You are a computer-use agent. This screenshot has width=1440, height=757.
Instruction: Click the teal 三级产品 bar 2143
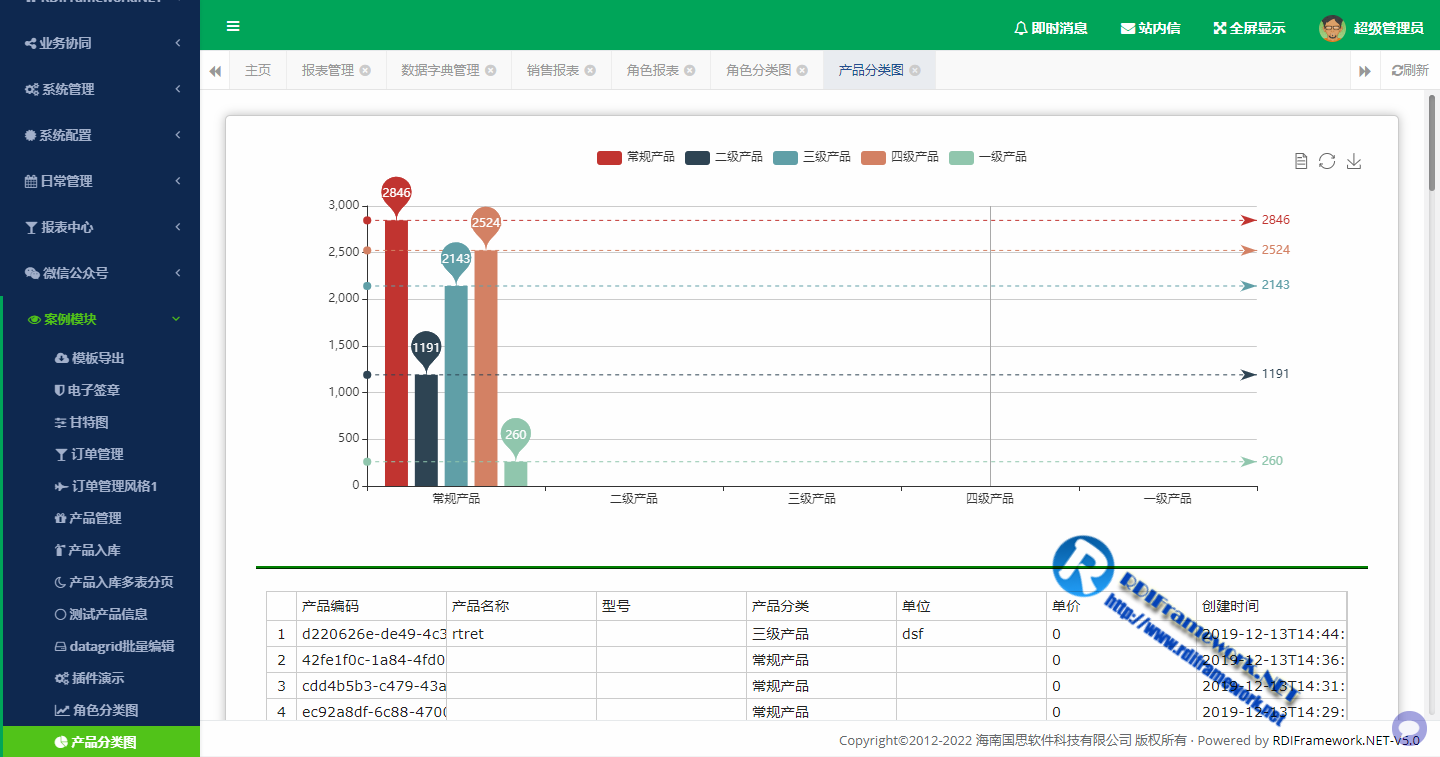click(456, 386)
